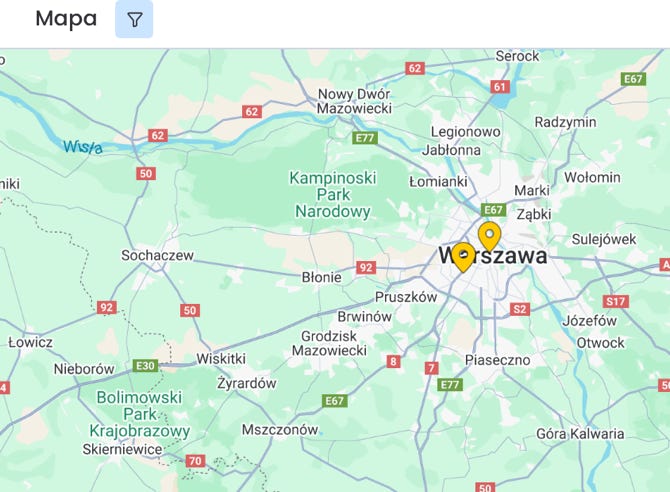
Task: Click the Pruszków town label
Action: (x=406, y=297)
